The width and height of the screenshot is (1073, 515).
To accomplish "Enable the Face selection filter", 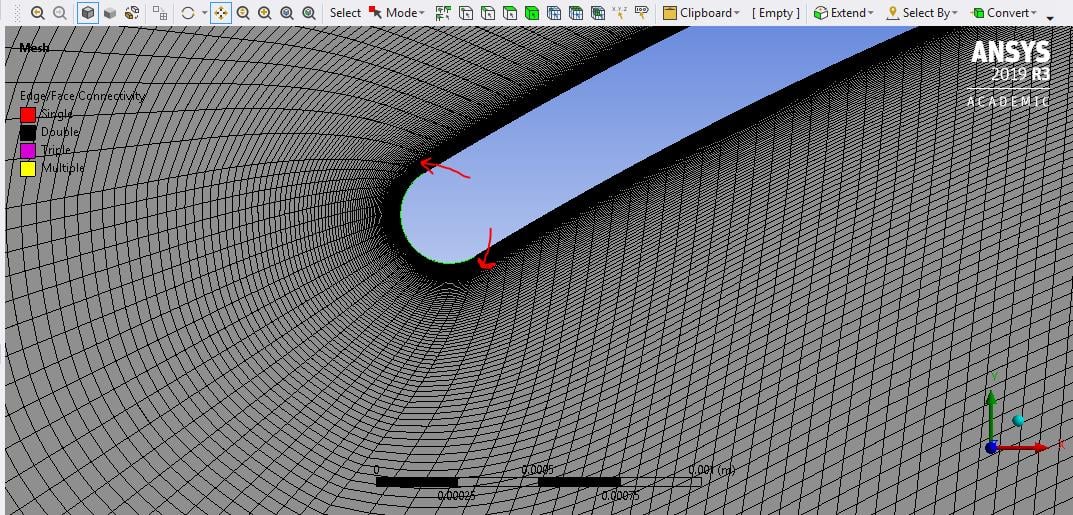I will click(x=510, y=12).
